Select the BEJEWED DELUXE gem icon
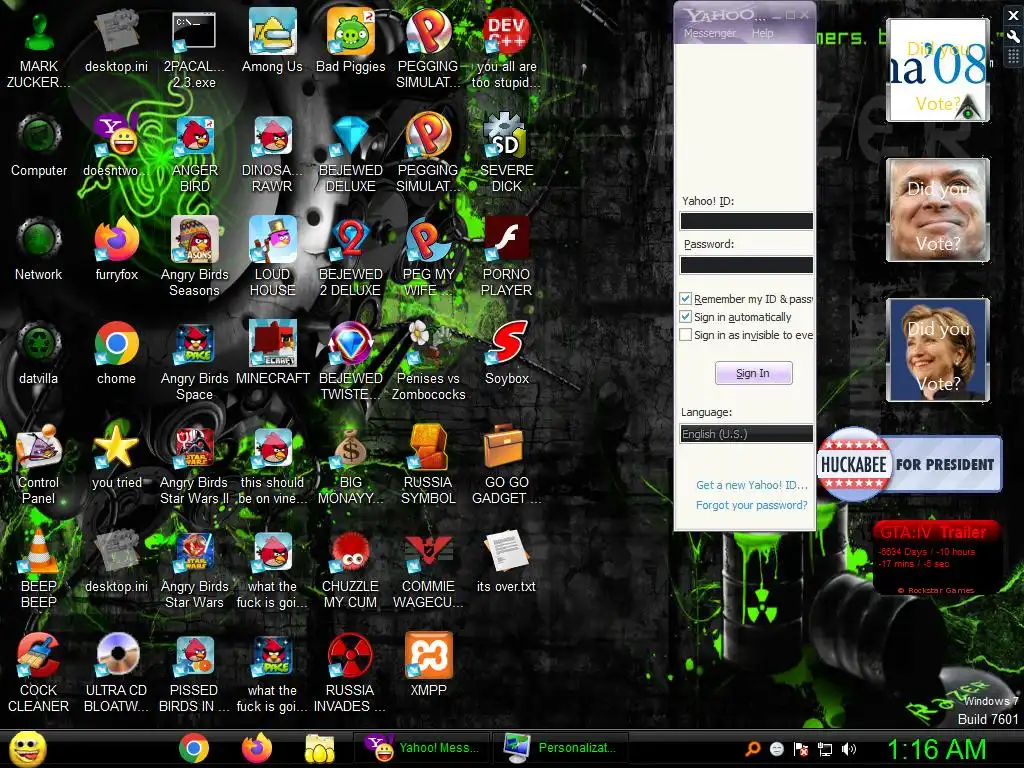Image resolution: width=1024 pixels, height=768 pixels. pyautogui.click(x=351, y=153)
